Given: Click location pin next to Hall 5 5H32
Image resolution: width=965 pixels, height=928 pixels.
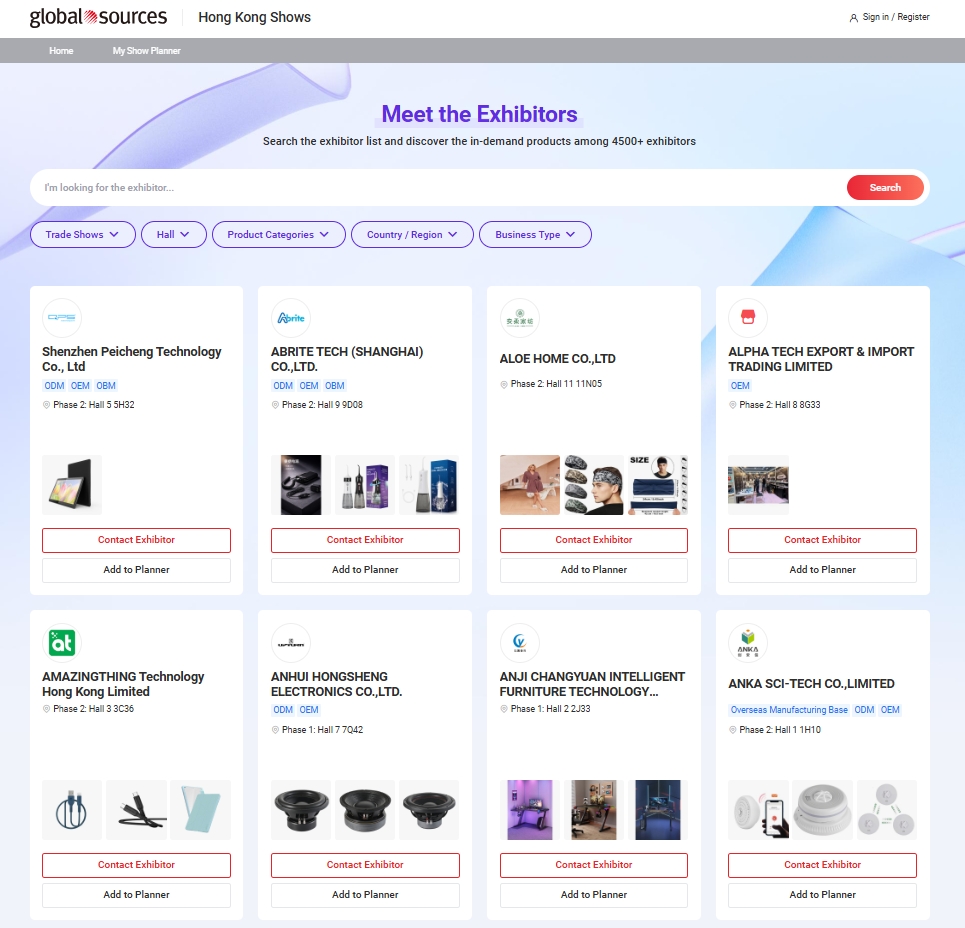Looking at the screenshot, I should point(46,405).
